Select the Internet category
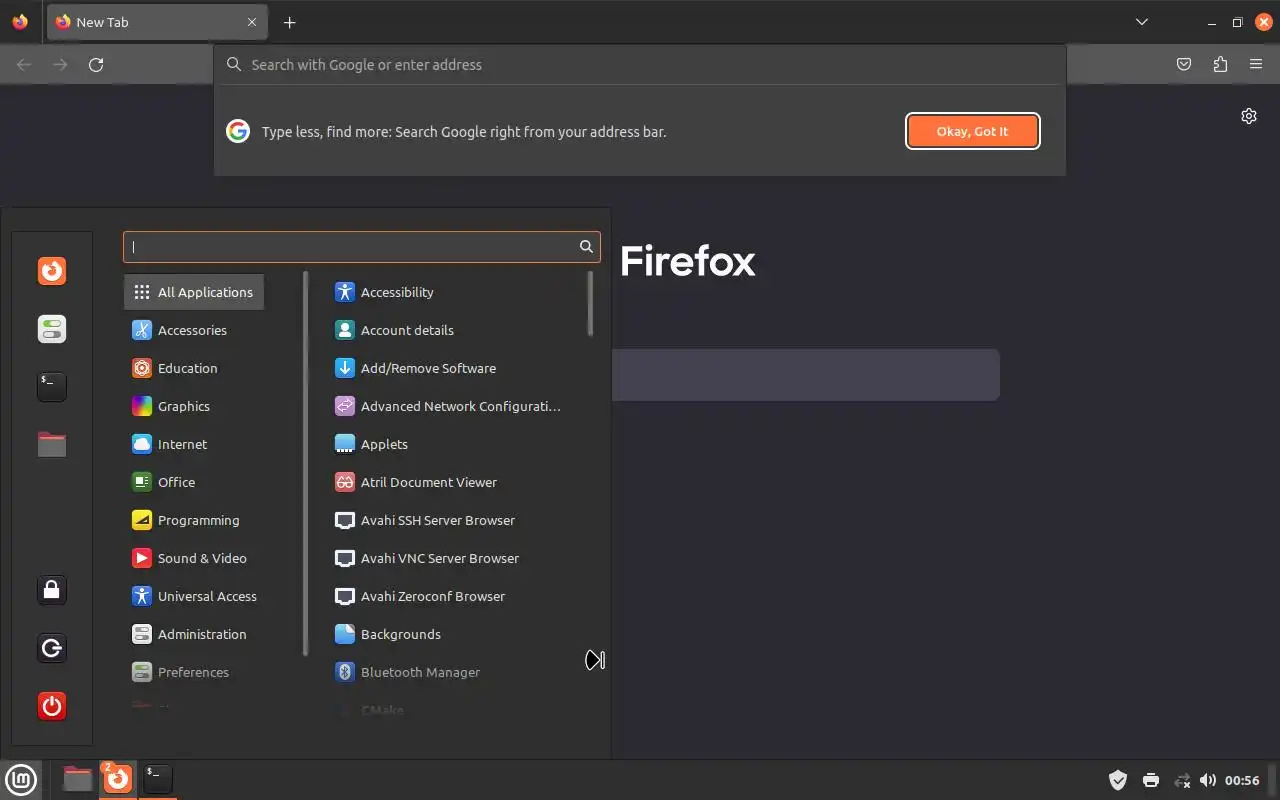This screenshot has height=800, width=1280. pyautogui.click(x=170, y=444)
